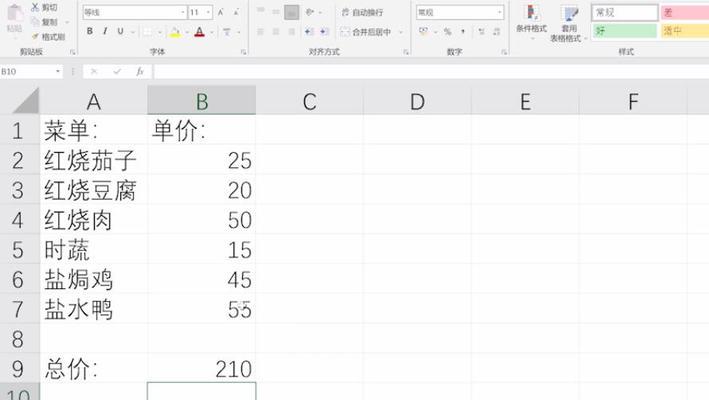The width and height of the screenshot is (709, 400).
Task: Toggle Bold formatting
Action: pos(90,31)
